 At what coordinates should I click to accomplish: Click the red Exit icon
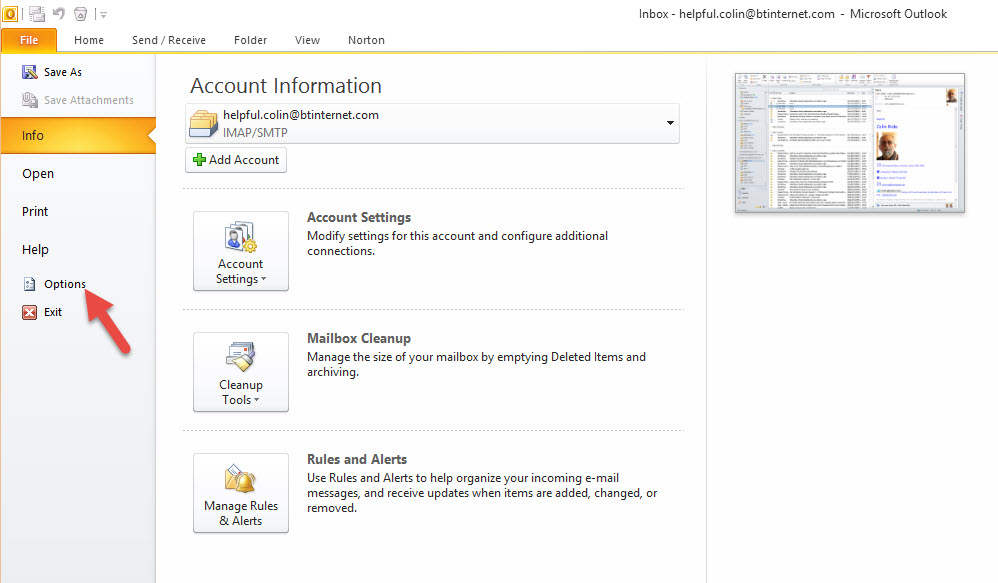(x=29, y=312)
